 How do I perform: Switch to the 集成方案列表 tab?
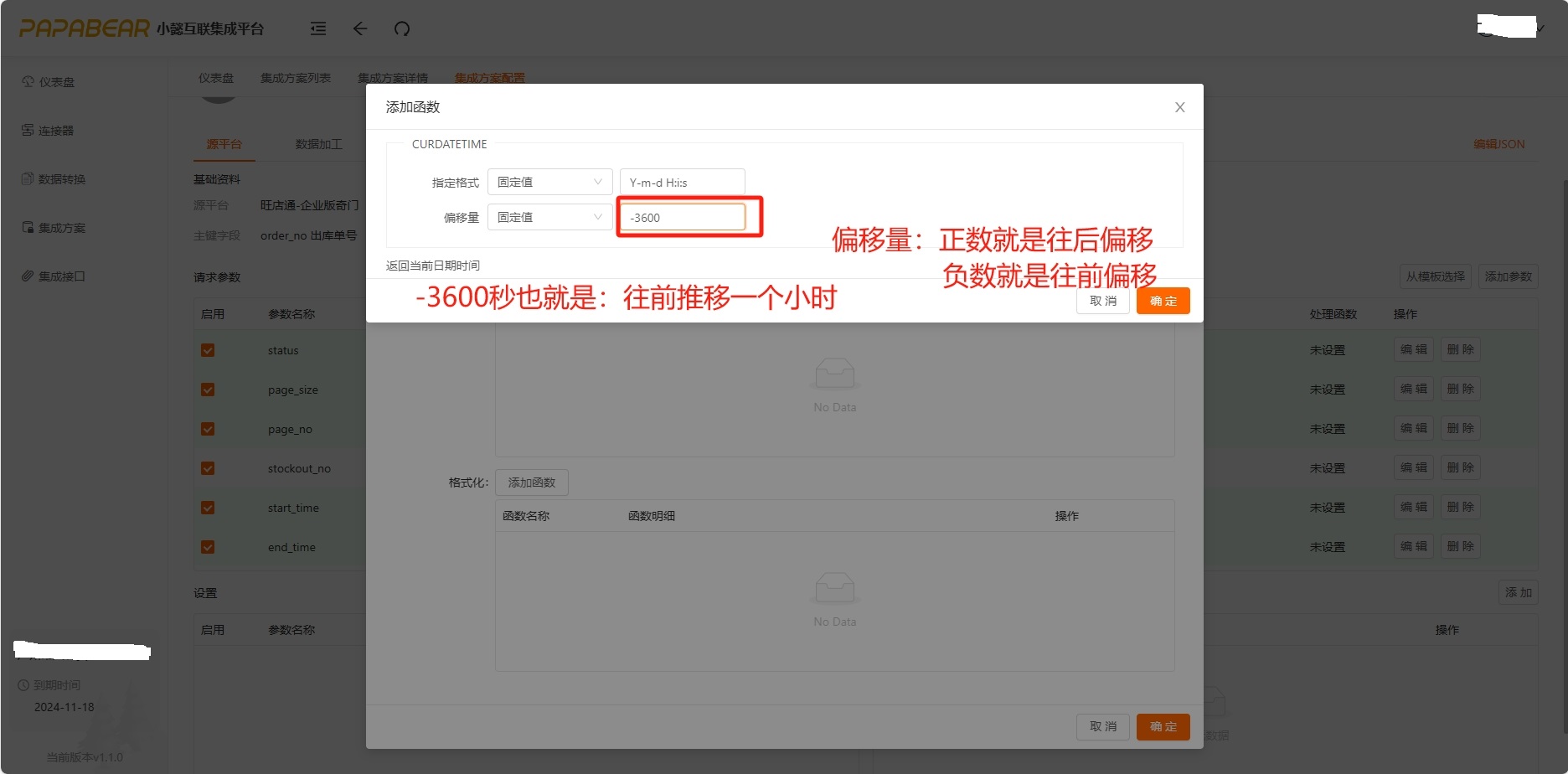point(295,78)
